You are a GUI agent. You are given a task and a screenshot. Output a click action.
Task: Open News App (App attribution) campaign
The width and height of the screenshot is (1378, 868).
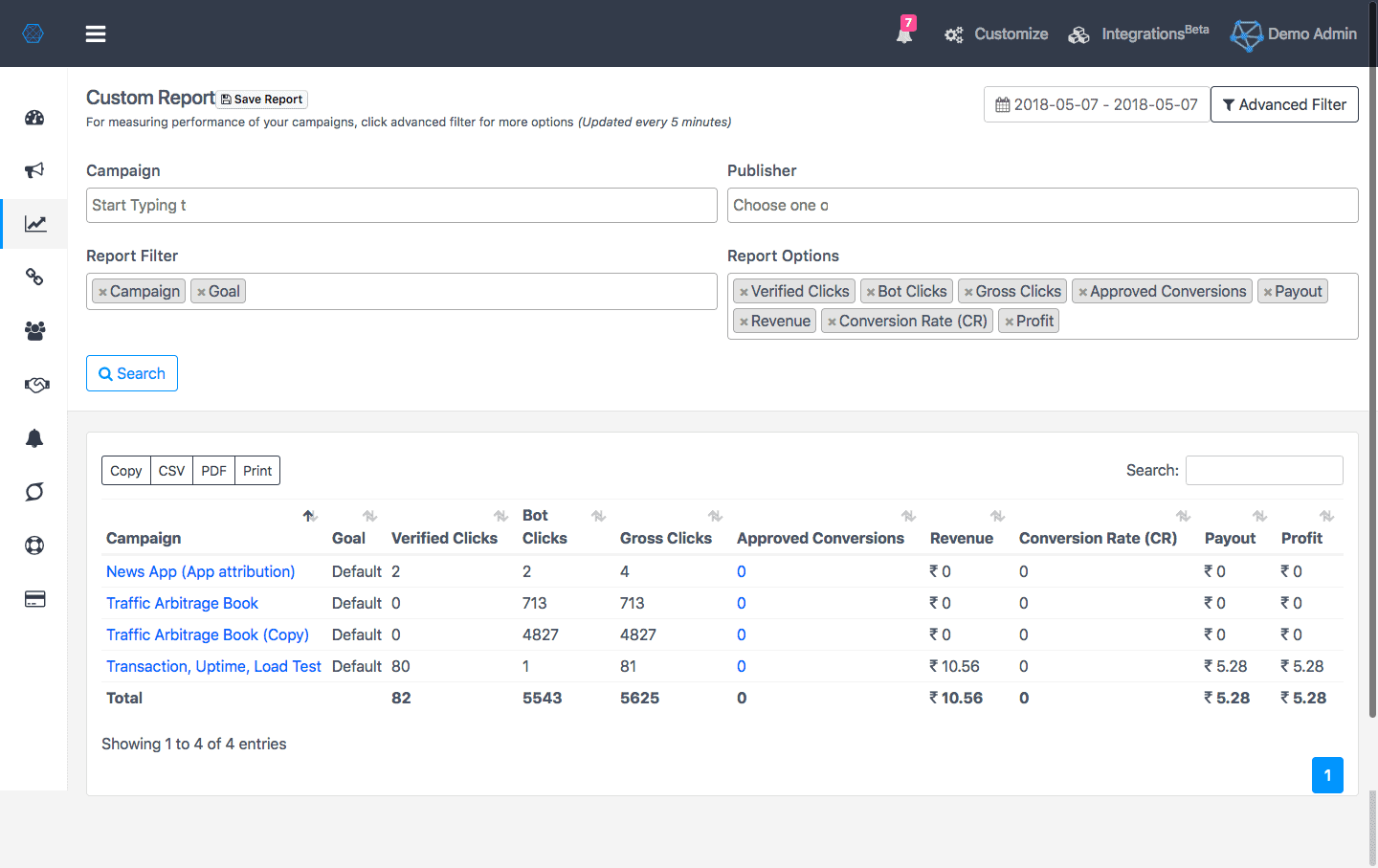tap(201, 571)
